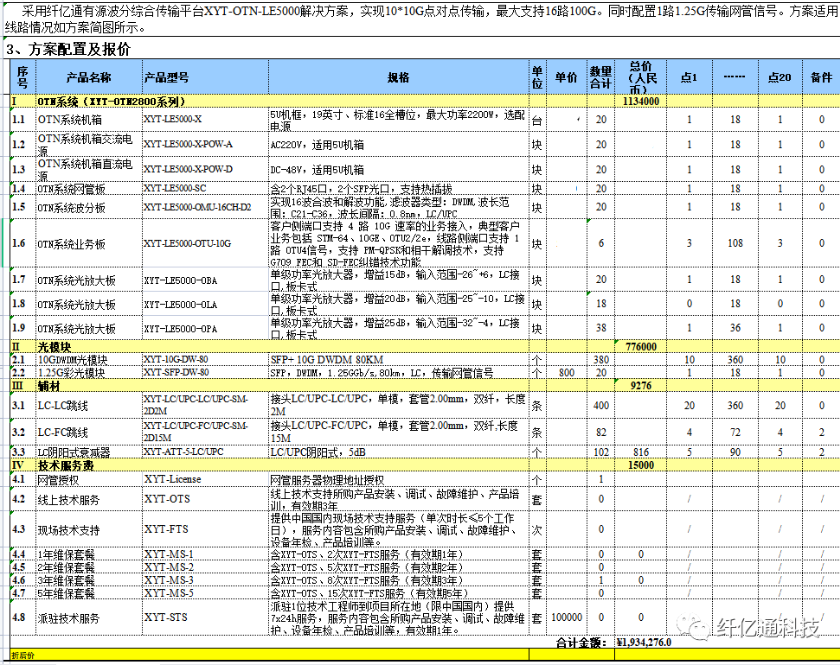Select the 点20 column header
This screenshot has width=840, height=668.
[x=779, y=77]
